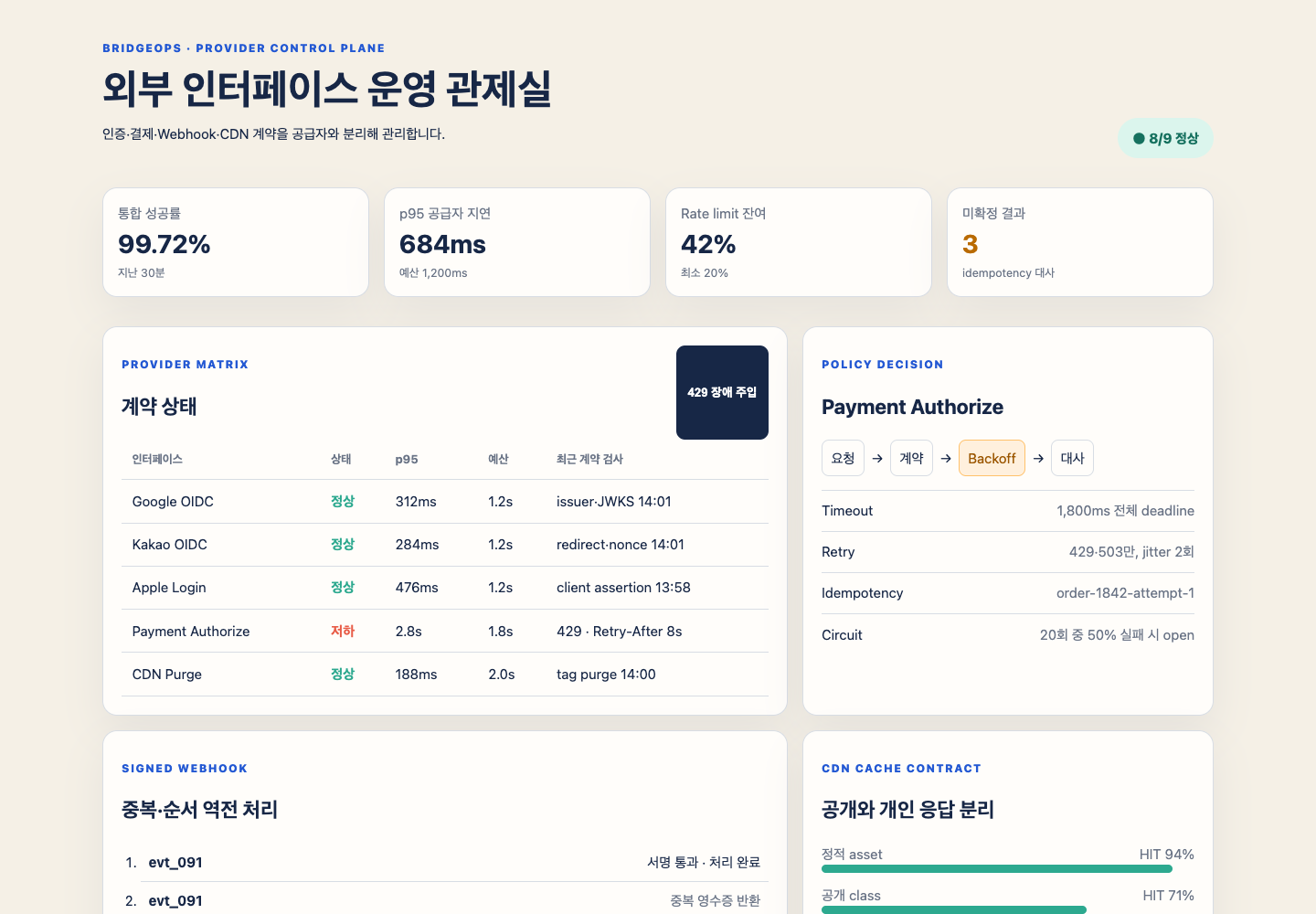Click the 공개와 개인 응답 분리 heading
Viewport: 1316px width, 914px height.
coord(907,810)
